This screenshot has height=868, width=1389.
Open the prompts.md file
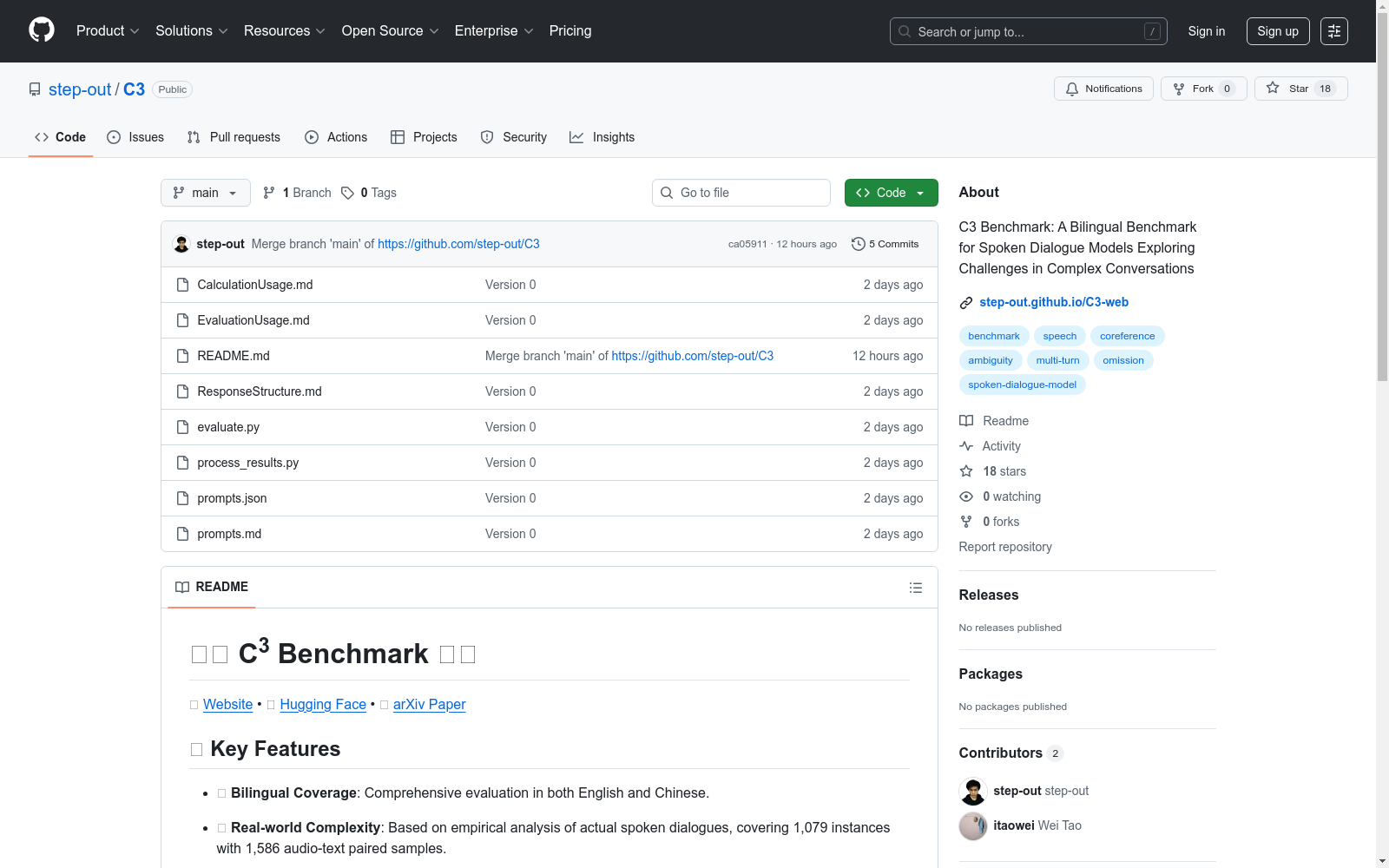(229, 534)
